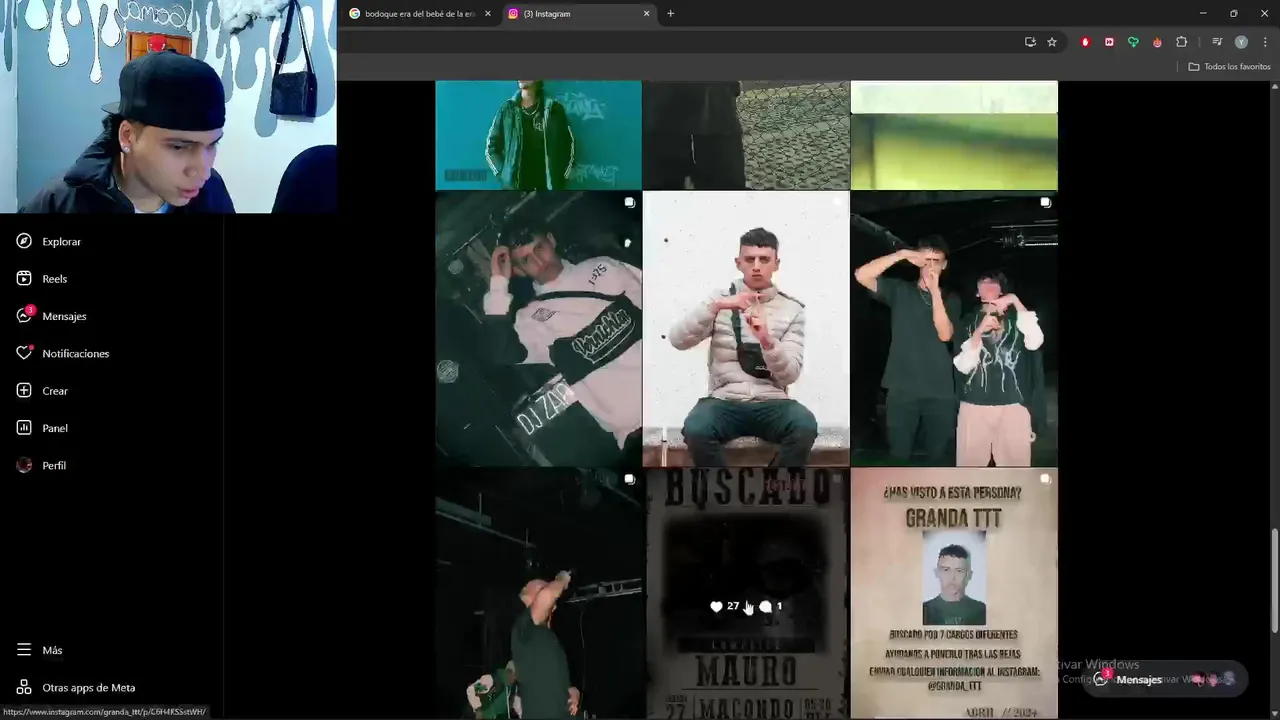Click the pink fast-forward extension icon

[x=1109, y=42]
